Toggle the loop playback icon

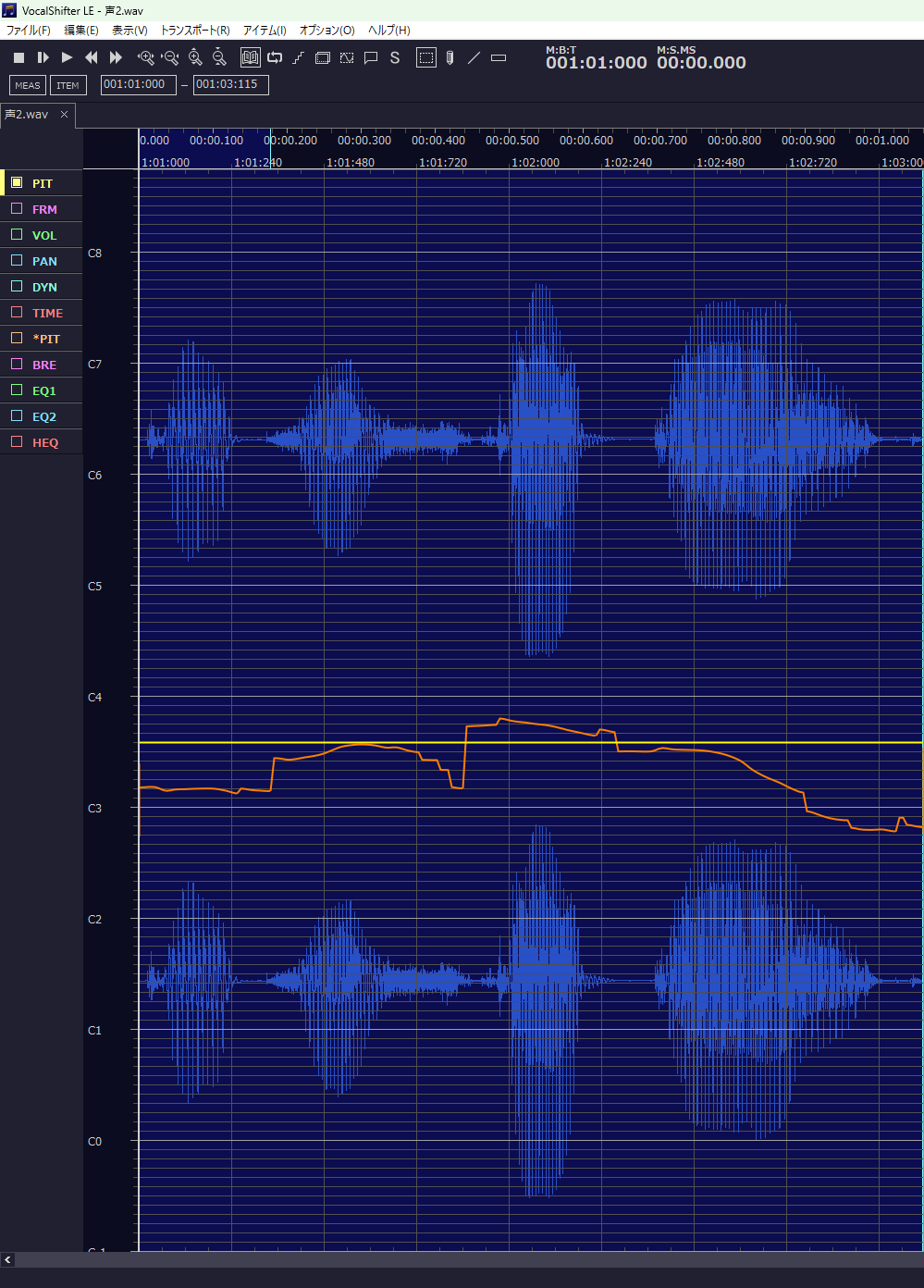click(275, 57)
